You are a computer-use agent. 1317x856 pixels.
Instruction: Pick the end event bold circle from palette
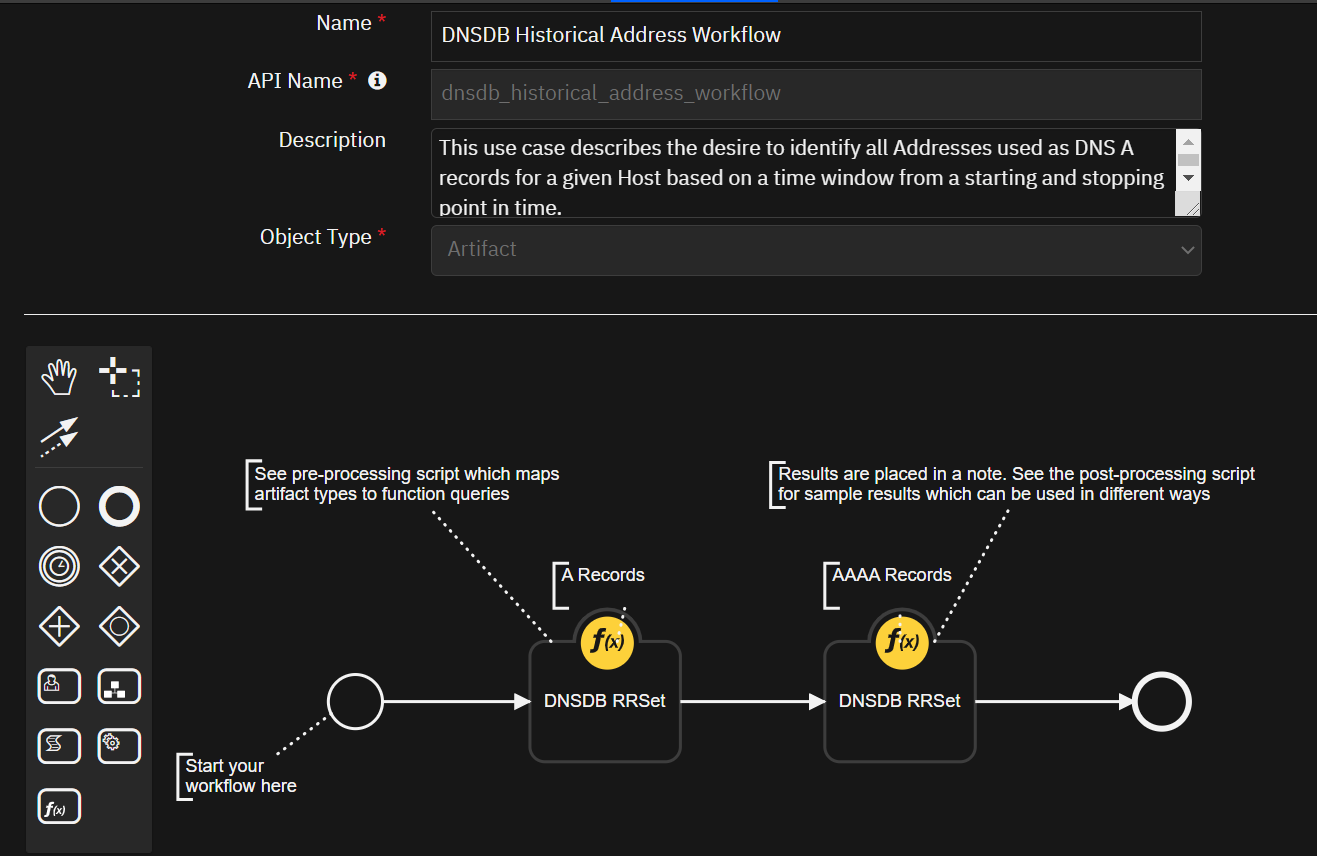coord(119,507)
